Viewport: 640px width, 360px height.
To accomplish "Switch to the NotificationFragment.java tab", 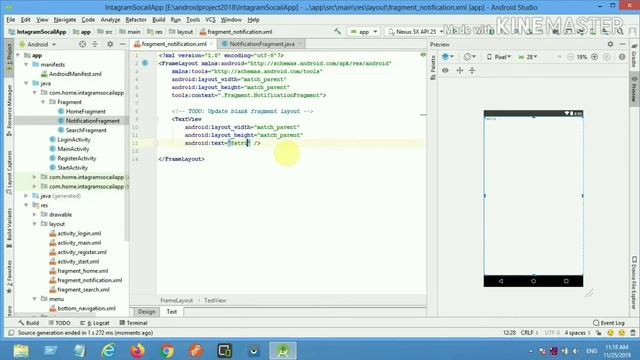I will coord(262,44).
